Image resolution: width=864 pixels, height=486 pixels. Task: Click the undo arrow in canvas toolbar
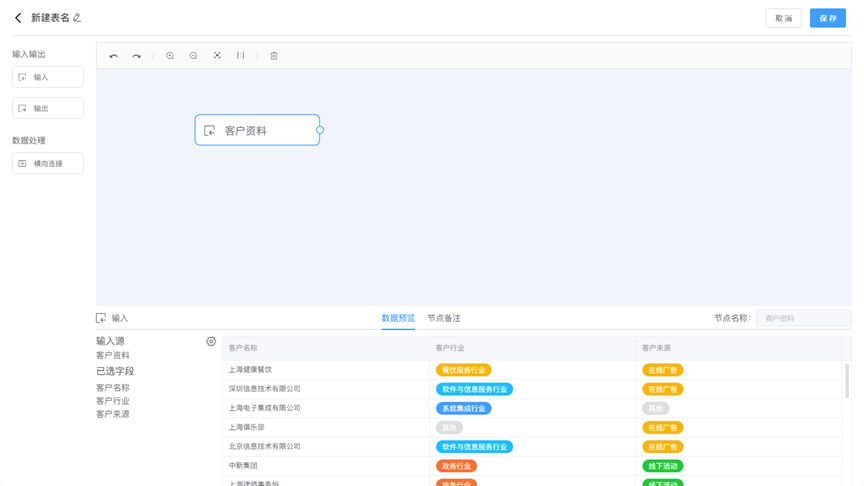[x=114, y=56]
